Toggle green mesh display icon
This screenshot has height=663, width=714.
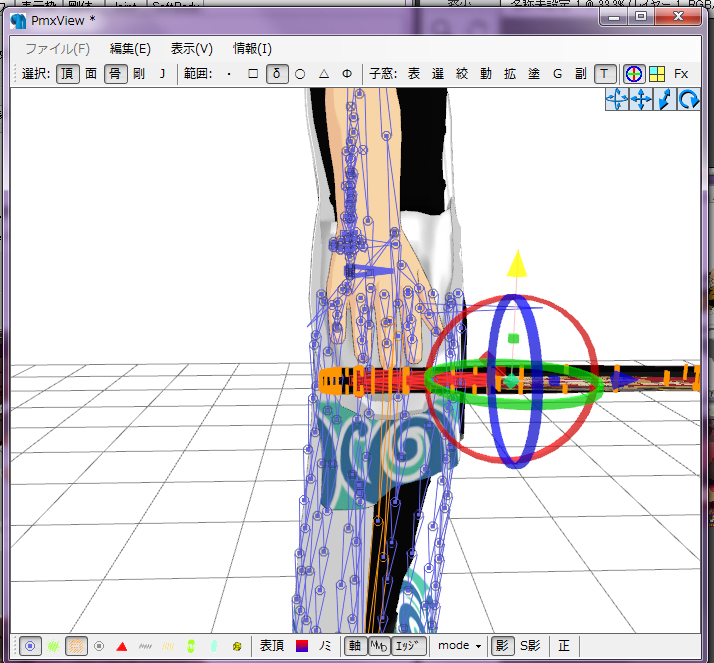[x=53, y=646]
